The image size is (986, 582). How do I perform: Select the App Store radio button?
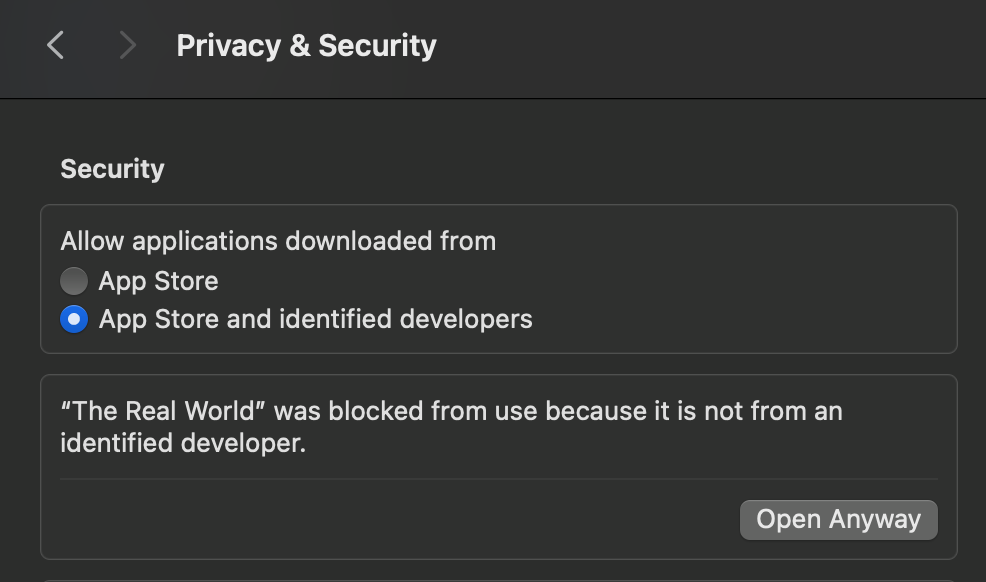(x=74, y=281)
